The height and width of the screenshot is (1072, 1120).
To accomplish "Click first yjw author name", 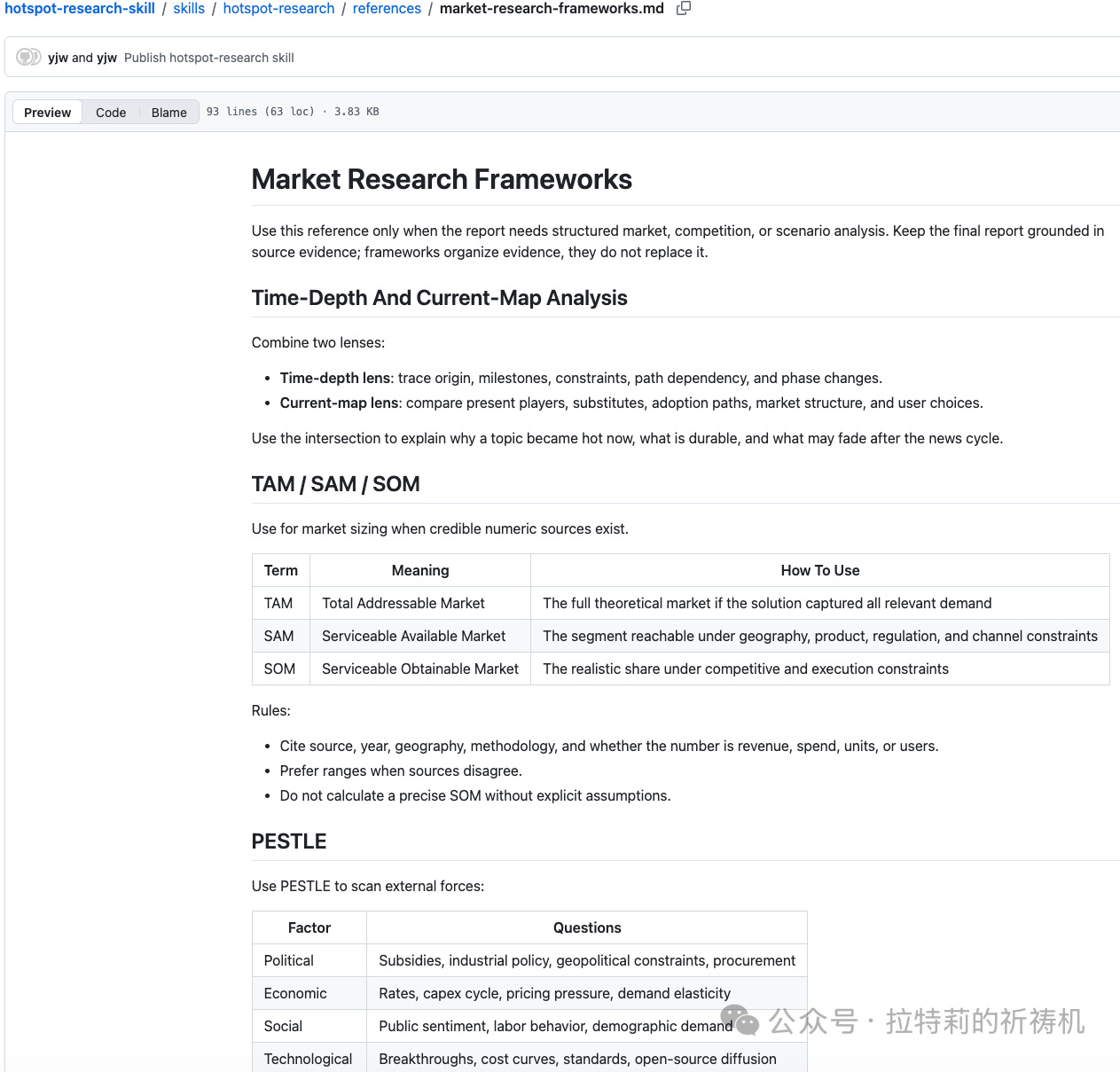I will tap(58, 58).
